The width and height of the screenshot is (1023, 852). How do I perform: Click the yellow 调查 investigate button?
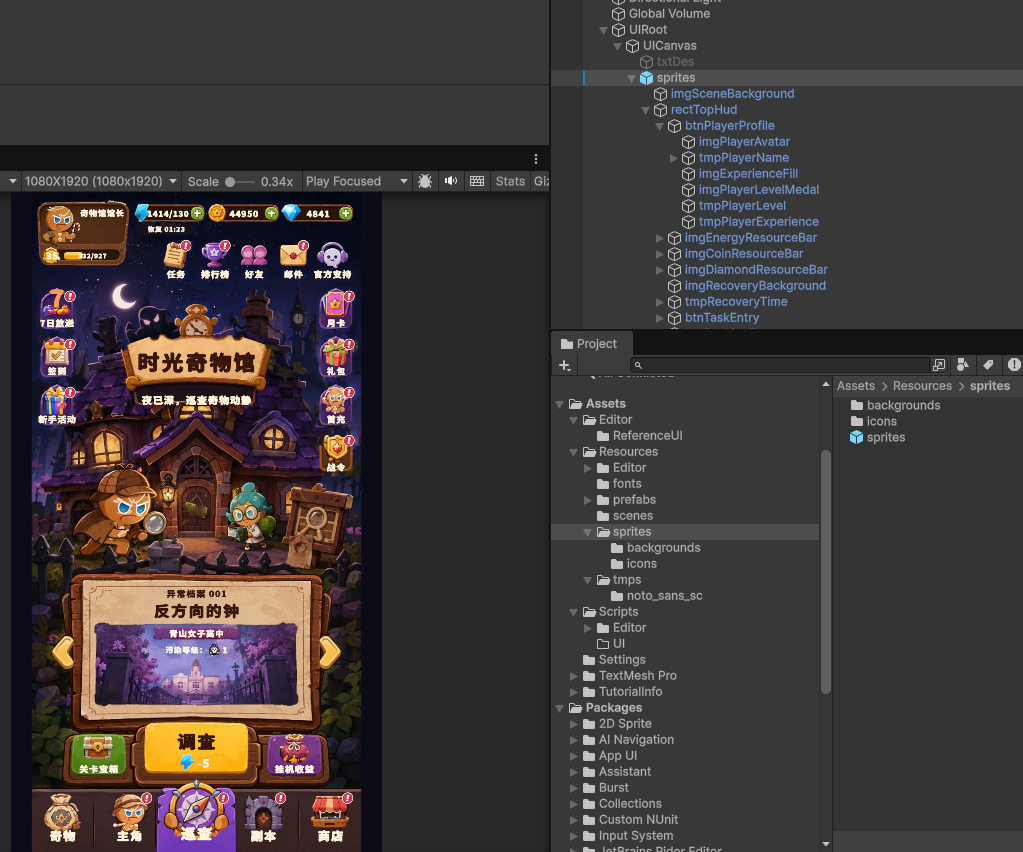[196, 749]
